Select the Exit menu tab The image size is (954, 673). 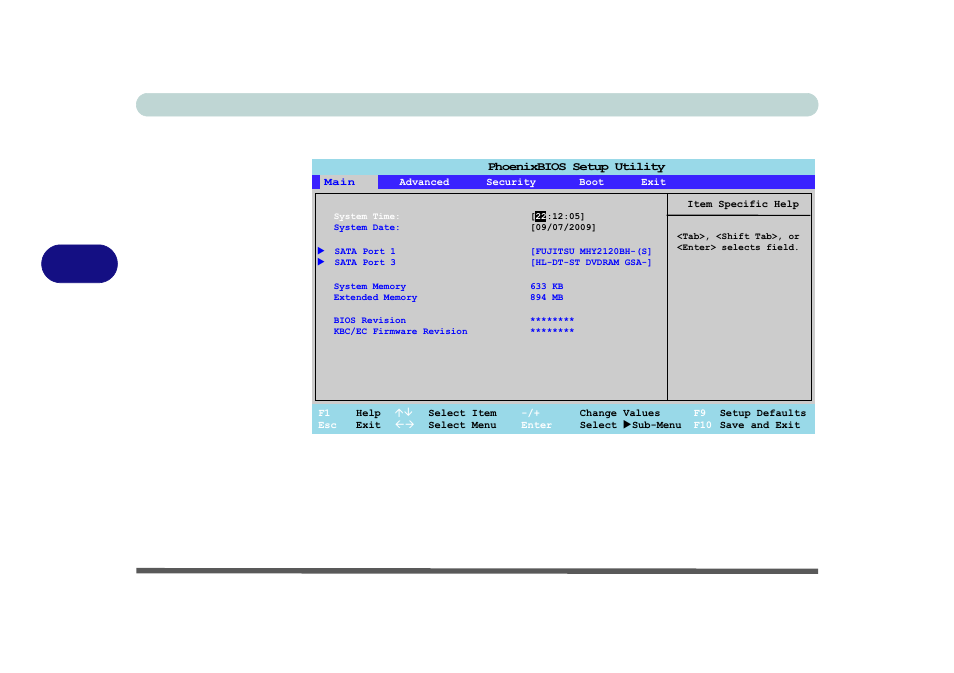[x=653, y=182]
